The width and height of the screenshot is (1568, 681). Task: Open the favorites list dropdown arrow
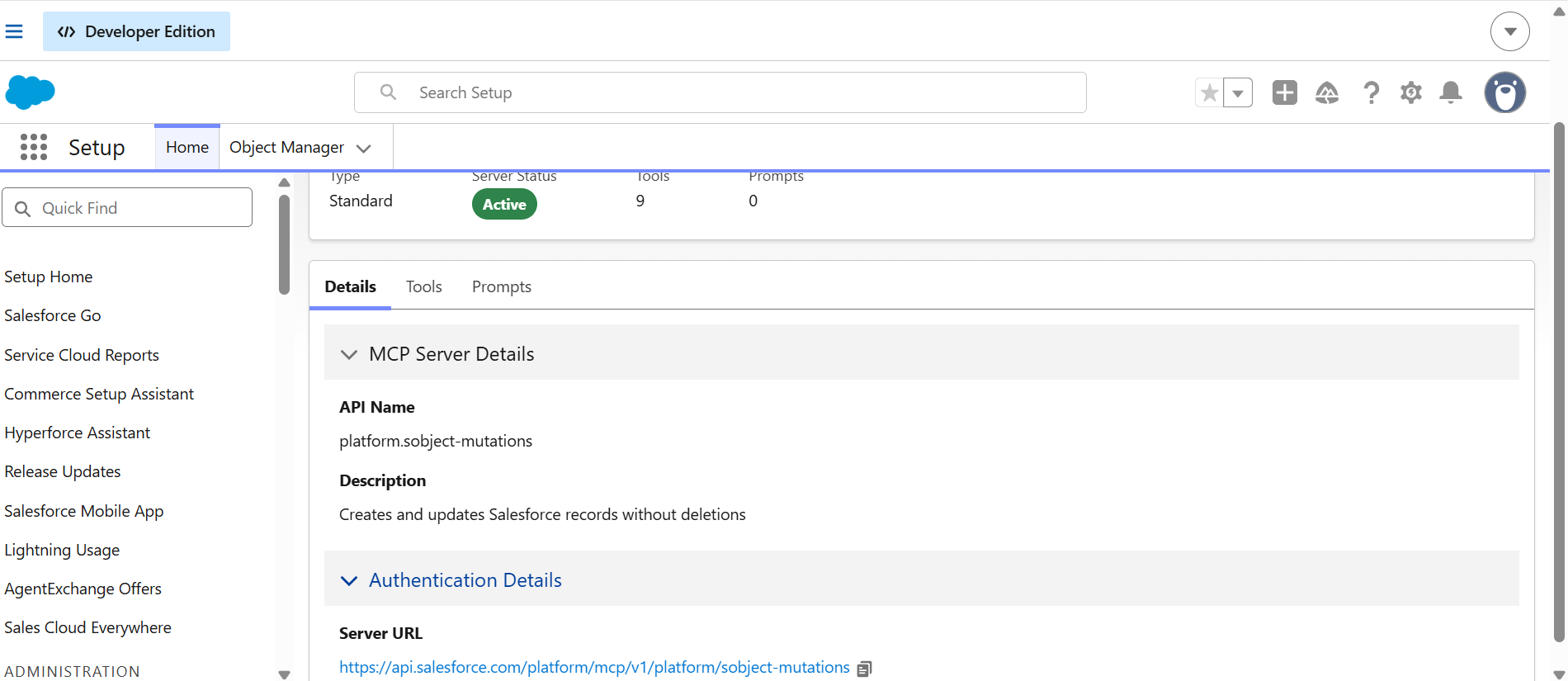(1238, 92)
